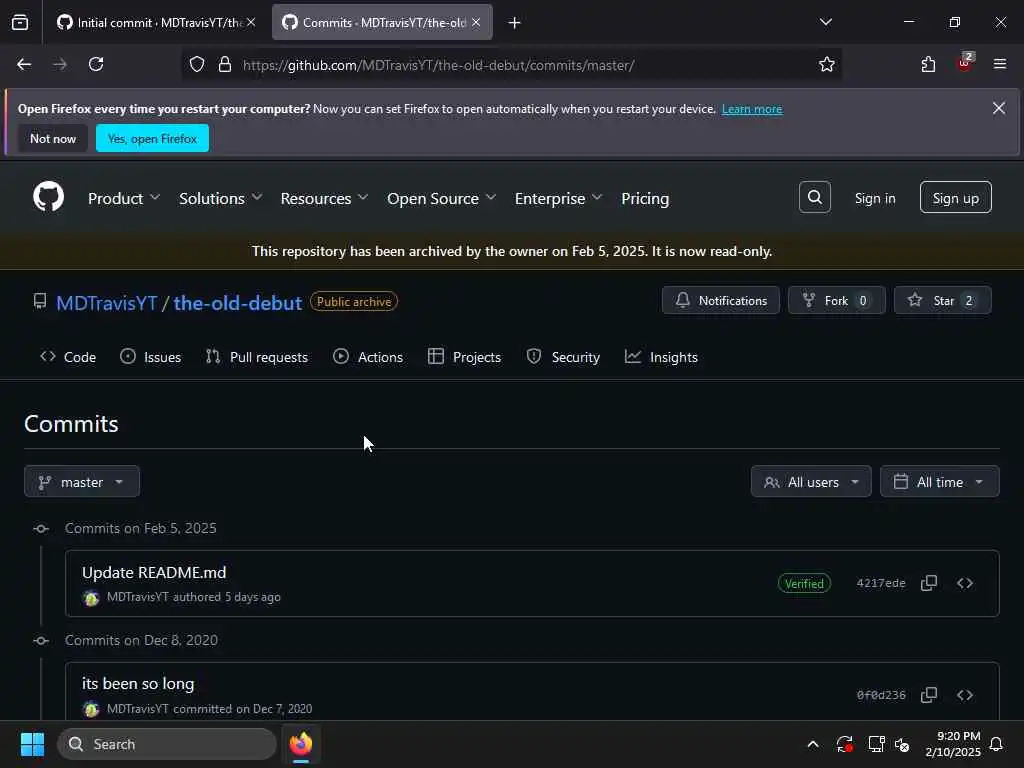Image resolution: width=1024 pixels, height=768 pixels.
Task: Close the Commits tab
Action: point(476,22)
